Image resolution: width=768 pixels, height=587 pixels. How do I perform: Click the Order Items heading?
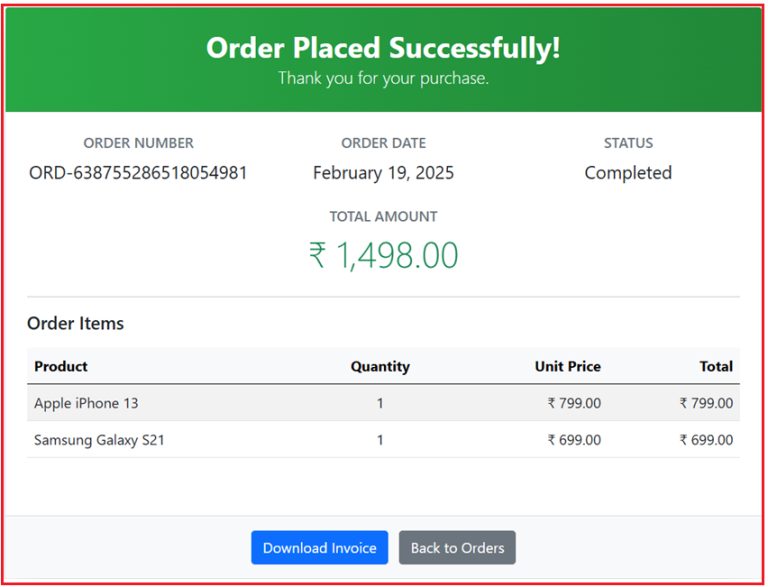pyautogui.click(x=76, y=323)
